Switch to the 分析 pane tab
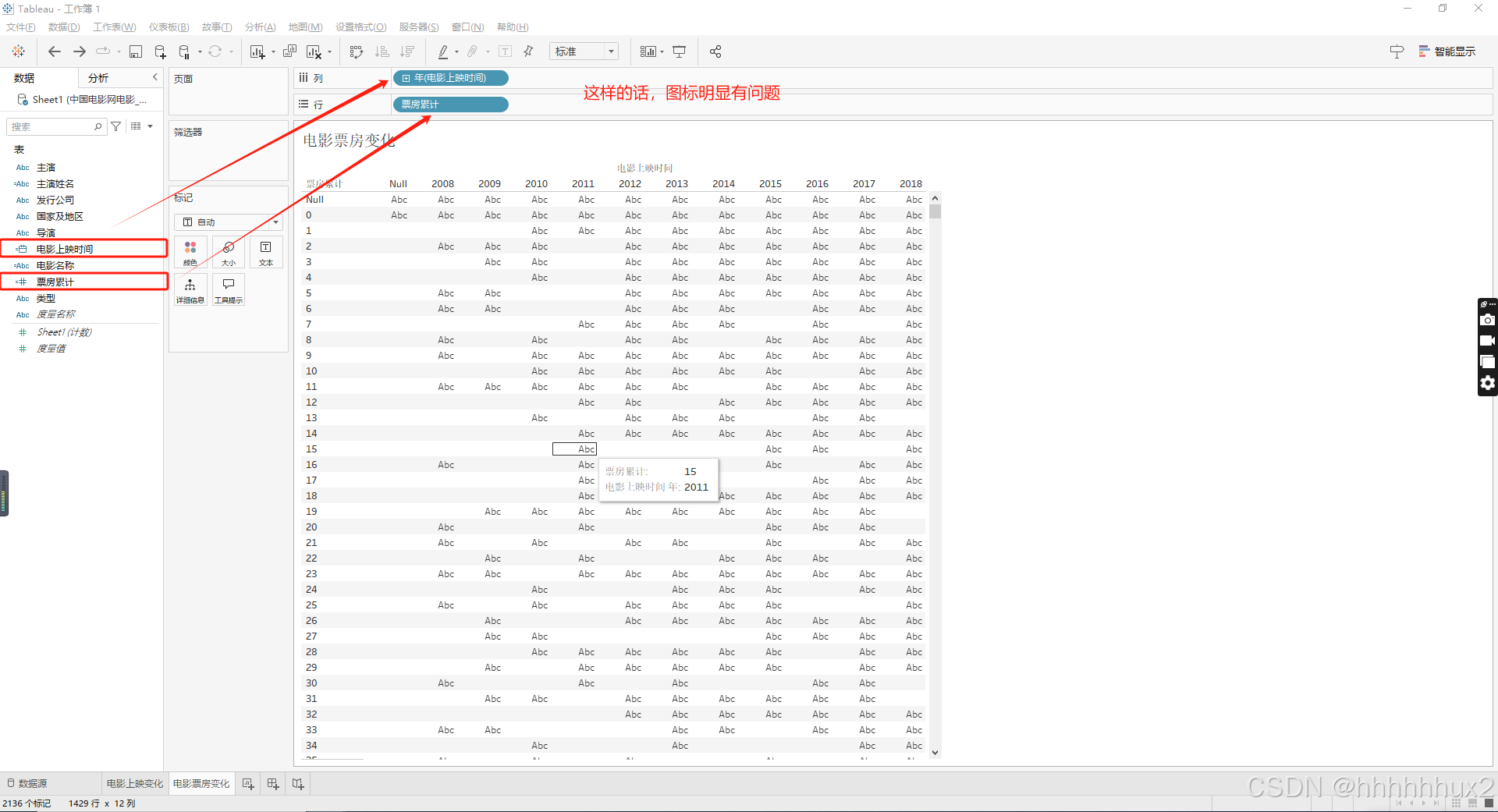1498x812 pixels. (x=99, y=78)
